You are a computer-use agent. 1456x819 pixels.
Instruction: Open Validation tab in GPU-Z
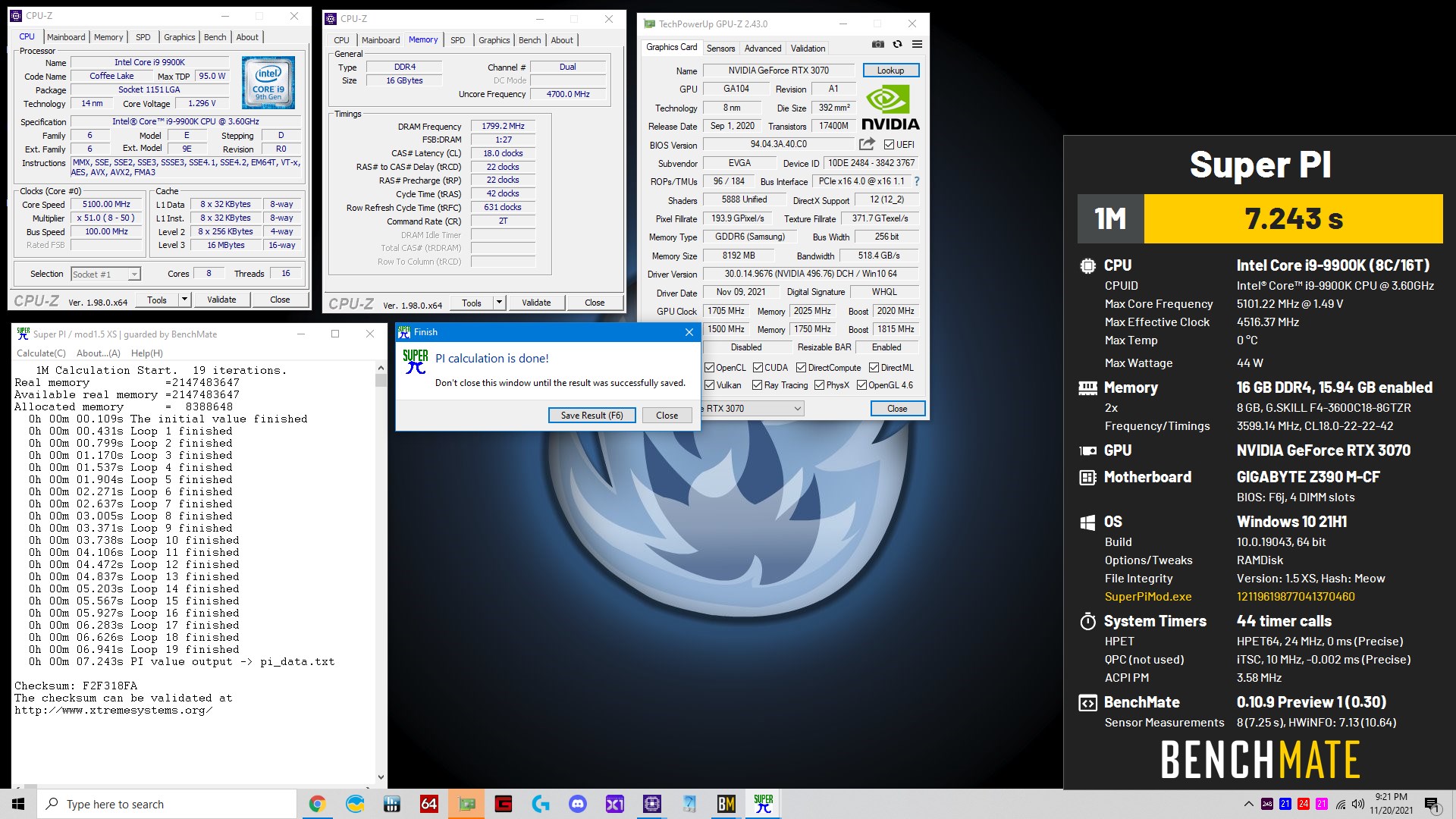(808, 49)
